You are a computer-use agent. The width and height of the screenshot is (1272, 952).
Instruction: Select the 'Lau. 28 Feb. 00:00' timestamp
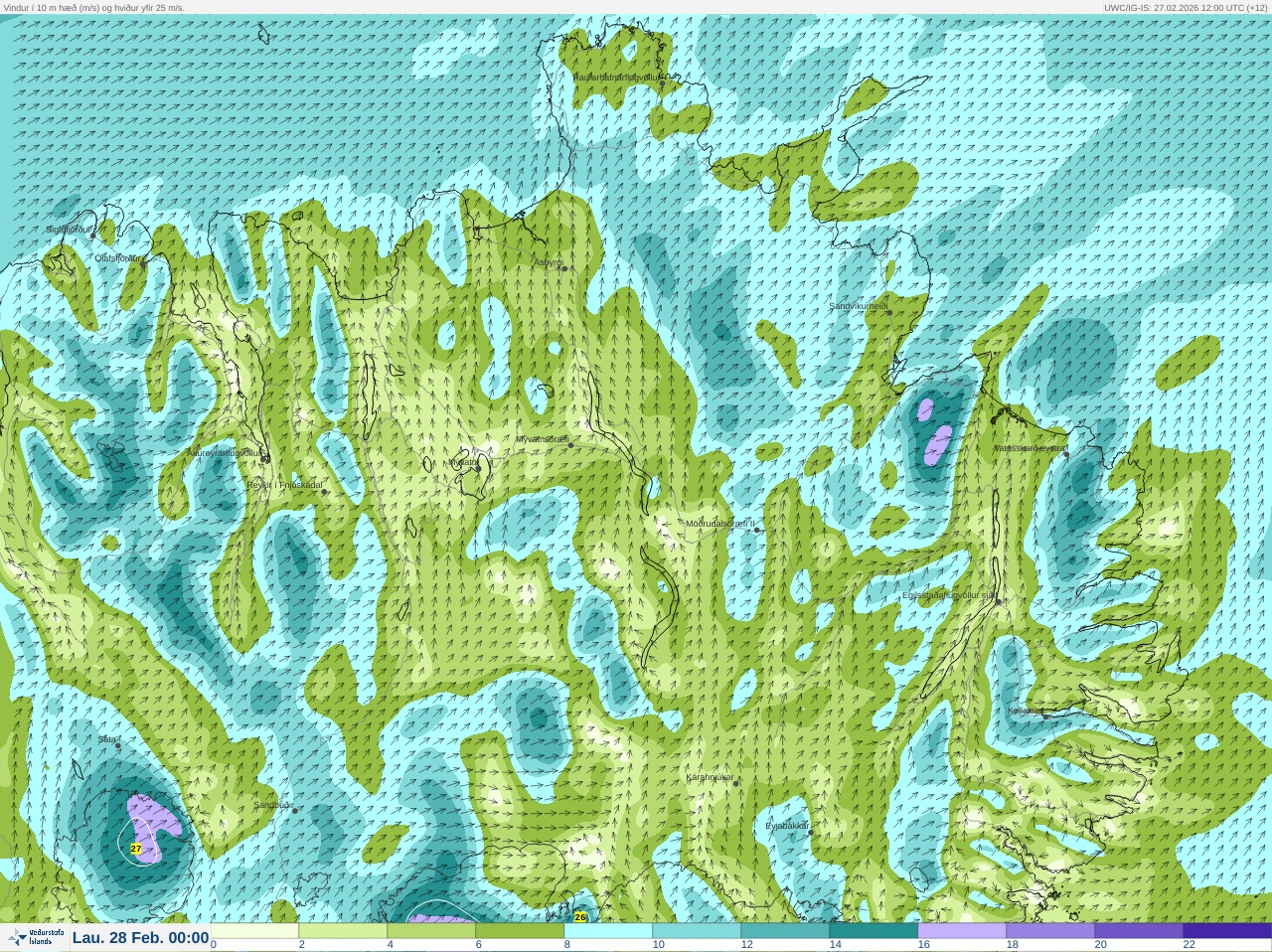click(x=140, y=937)
